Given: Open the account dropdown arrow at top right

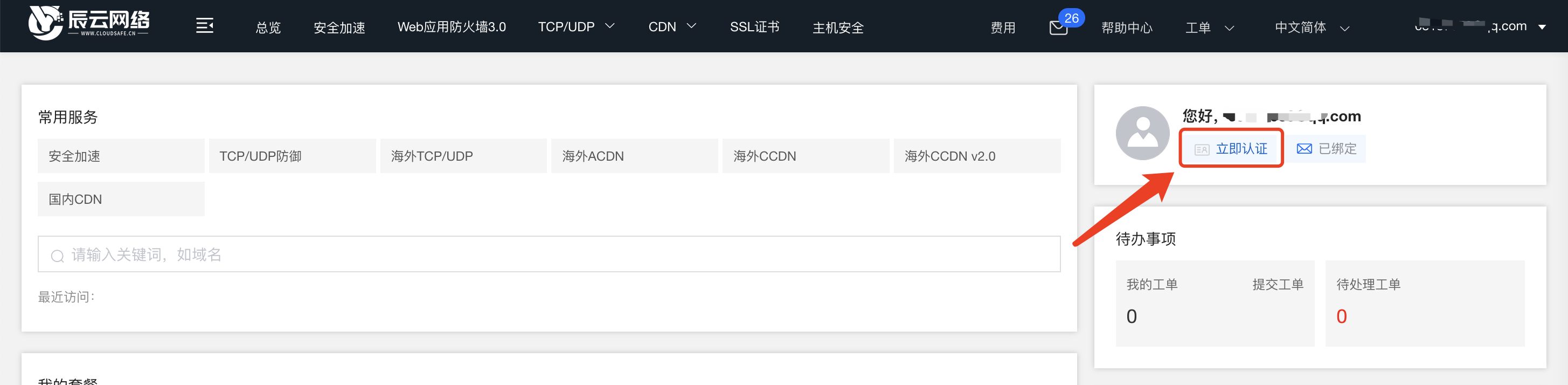Looking at the screenshot, I should tap(1542, 27).
